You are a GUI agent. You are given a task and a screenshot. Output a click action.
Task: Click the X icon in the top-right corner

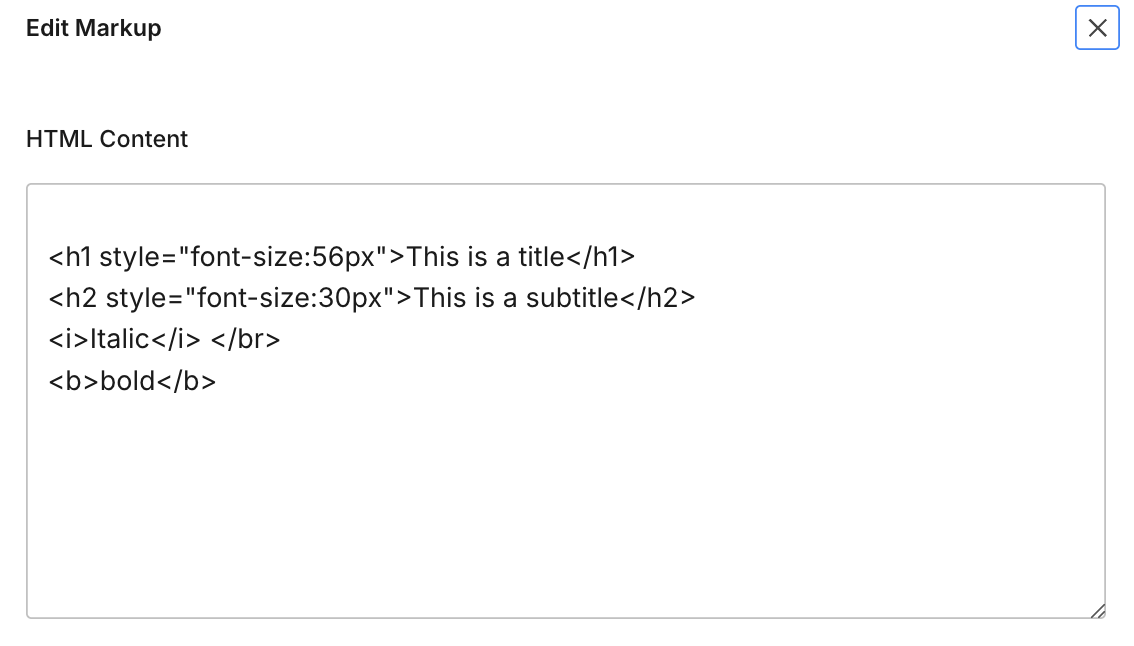tap(1097, 28)
